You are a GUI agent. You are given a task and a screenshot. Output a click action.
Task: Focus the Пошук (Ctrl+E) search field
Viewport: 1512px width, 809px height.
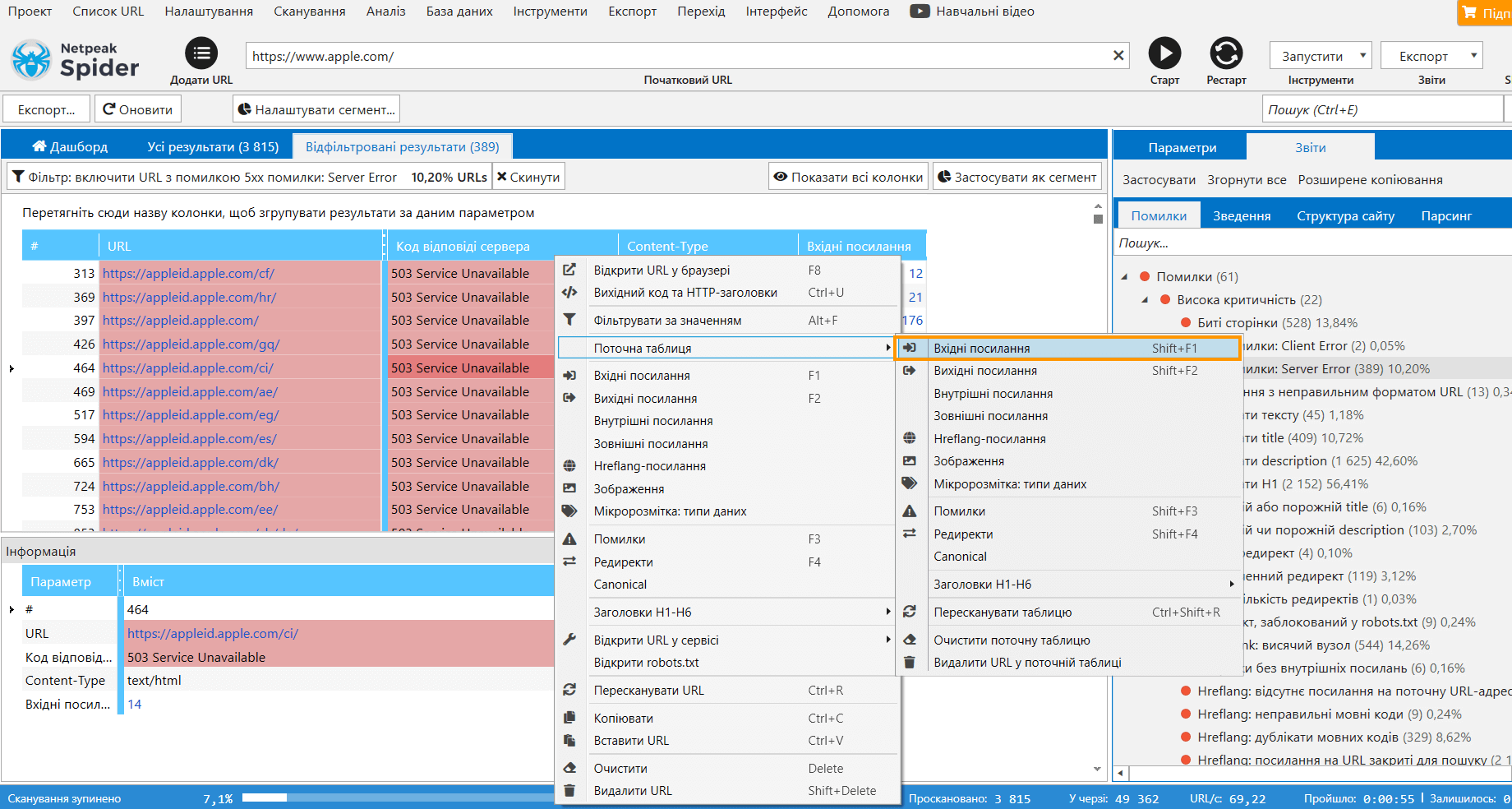coord(1381,109)
